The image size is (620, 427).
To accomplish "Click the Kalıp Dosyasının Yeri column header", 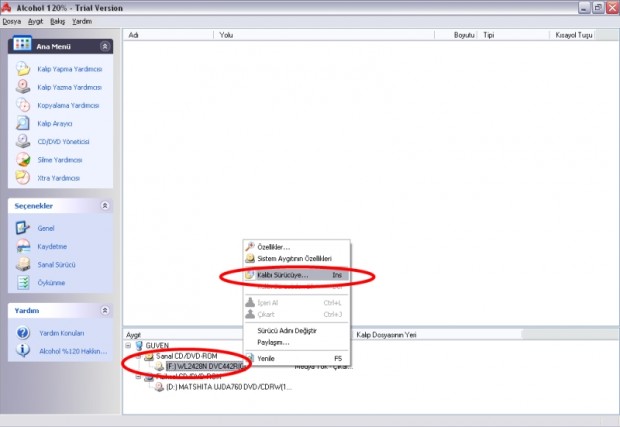I will pos(437,335).
